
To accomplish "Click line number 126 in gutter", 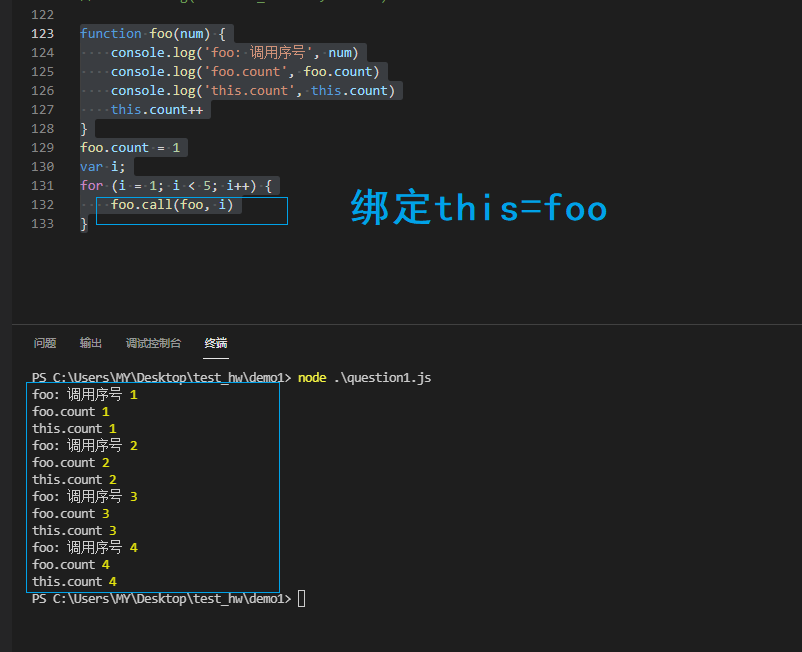I will tap(42, 91).
